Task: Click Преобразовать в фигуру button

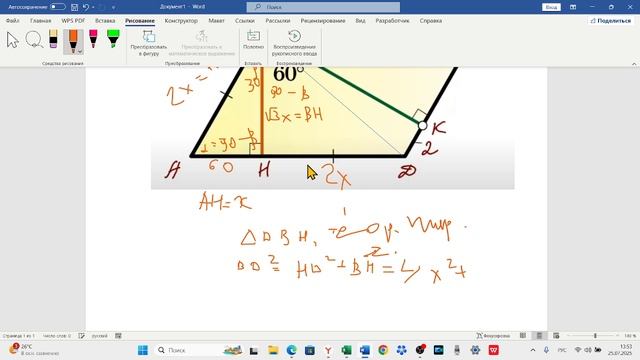Action: click(x=149, y=43)
